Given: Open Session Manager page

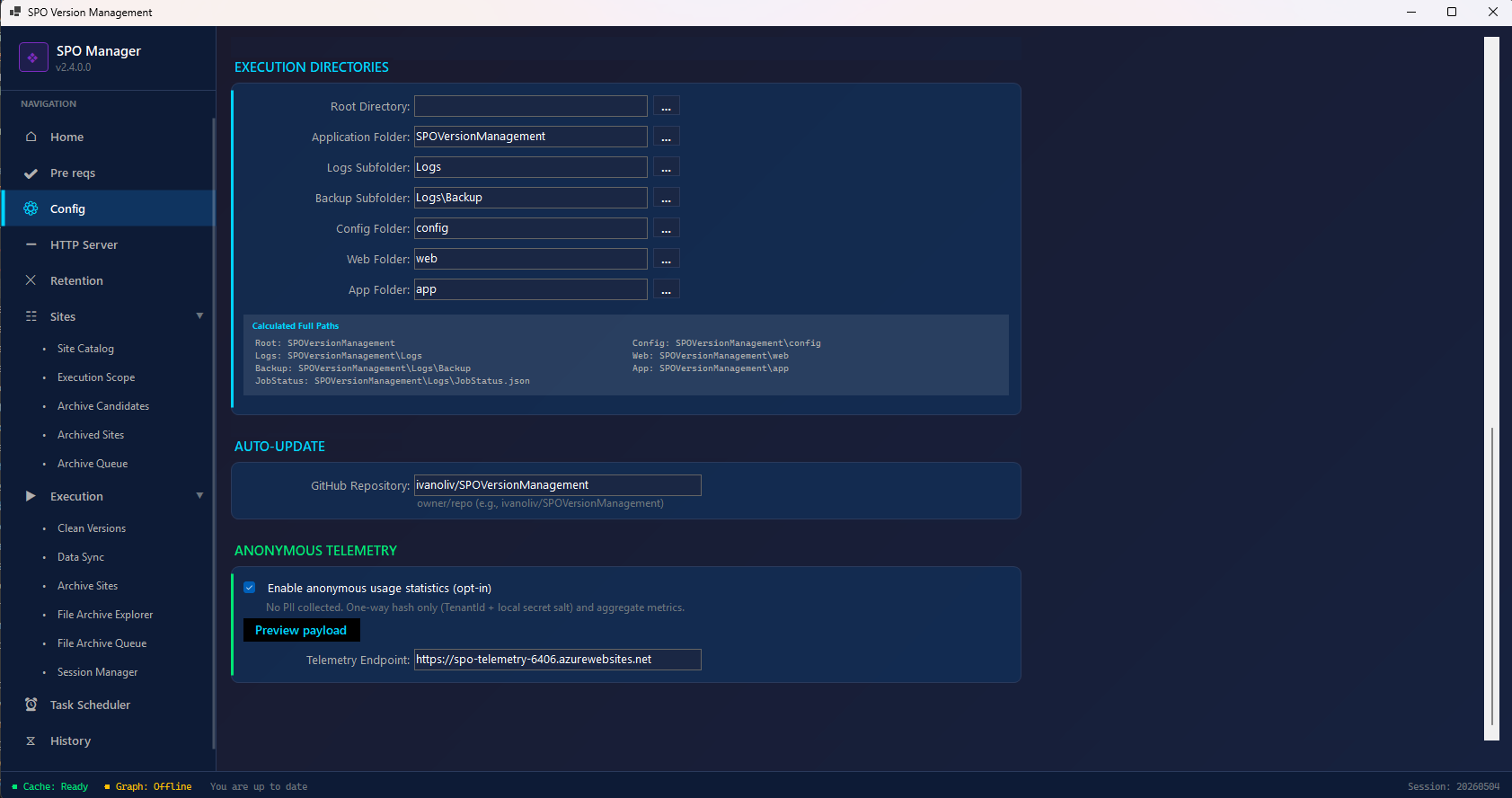Looking at the screenshot, I should [x=97, y=672].
